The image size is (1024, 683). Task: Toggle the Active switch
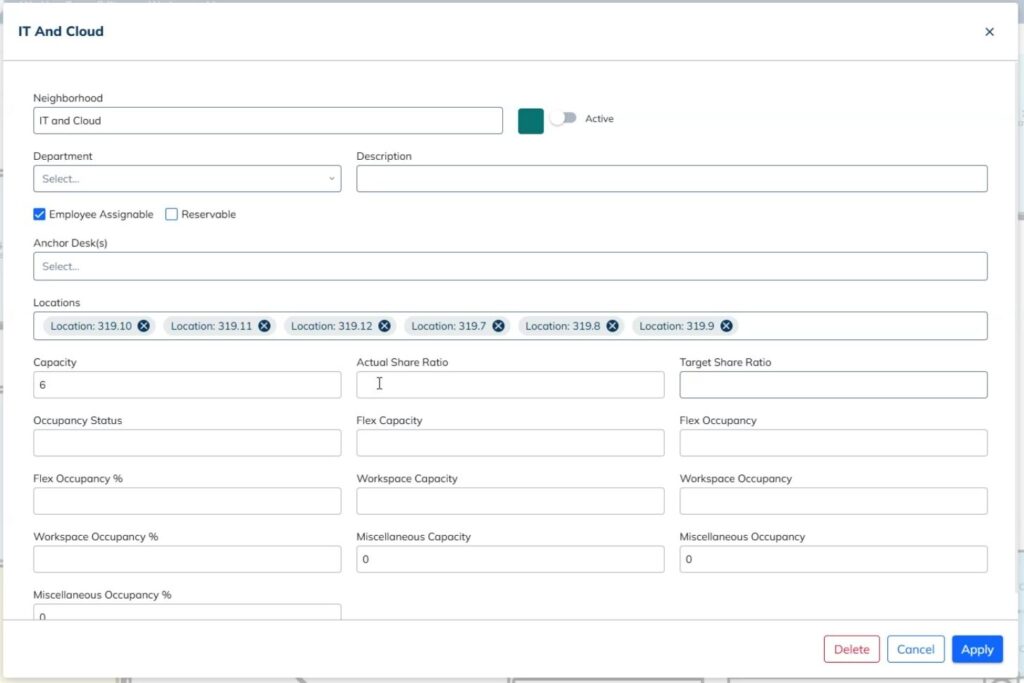click(x=564, y=119)
